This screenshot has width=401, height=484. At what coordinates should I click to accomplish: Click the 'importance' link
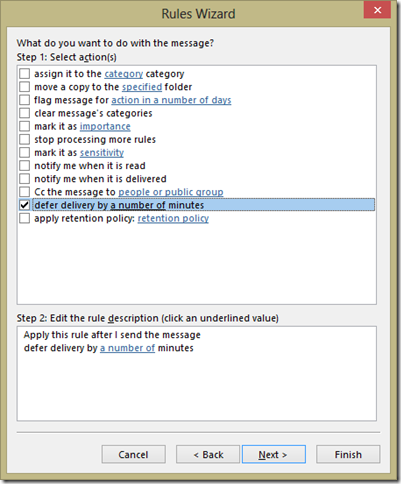pyautogui.click(x=105, y=126)
